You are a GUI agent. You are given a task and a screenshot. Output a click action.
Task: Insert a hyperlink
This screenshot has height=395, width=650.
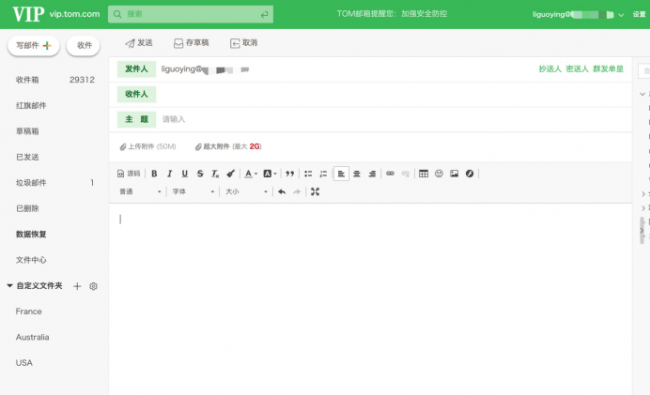click(390, 173)
